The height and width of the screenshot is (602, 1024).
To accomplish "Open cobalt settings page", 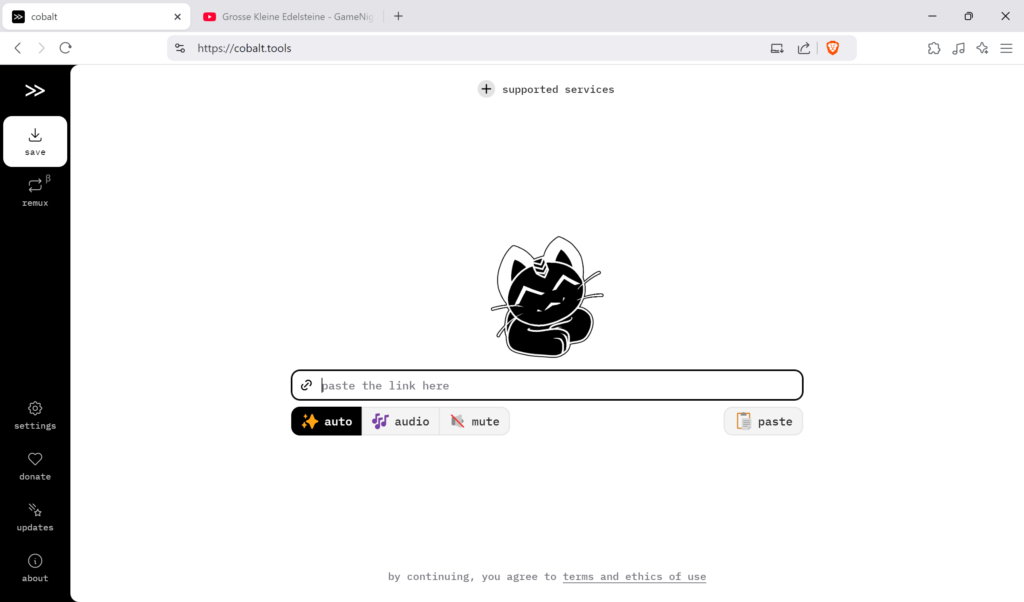I will (35, 415).
